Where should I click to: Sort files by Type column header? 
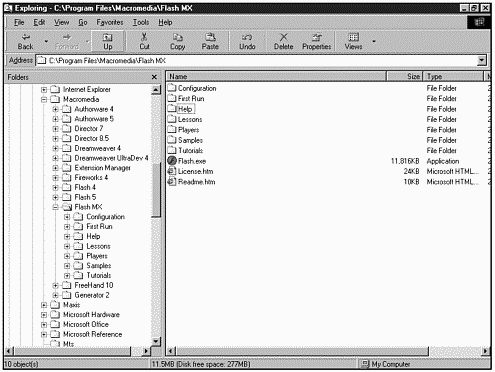[x=453, y=76]
